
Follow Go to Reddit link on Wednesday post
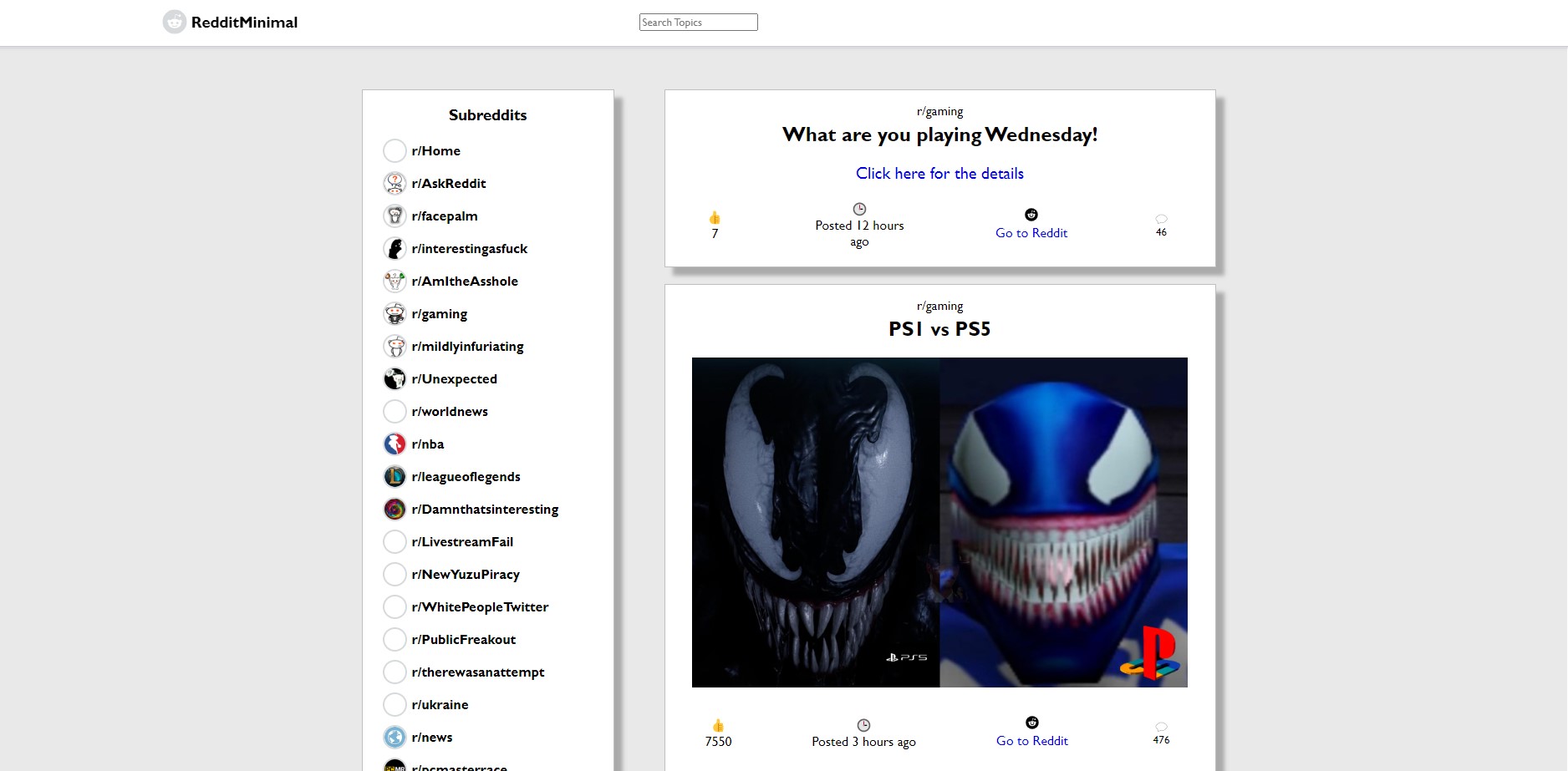click(x=1031, y=233)
